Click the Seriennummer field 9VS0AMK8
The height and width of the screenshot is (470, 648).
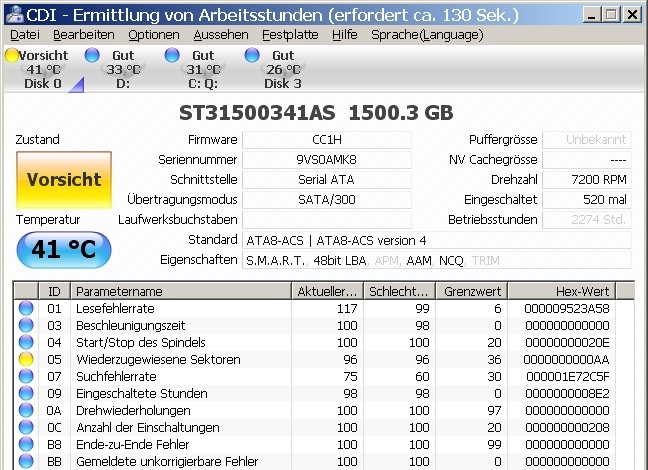point(327,160)
